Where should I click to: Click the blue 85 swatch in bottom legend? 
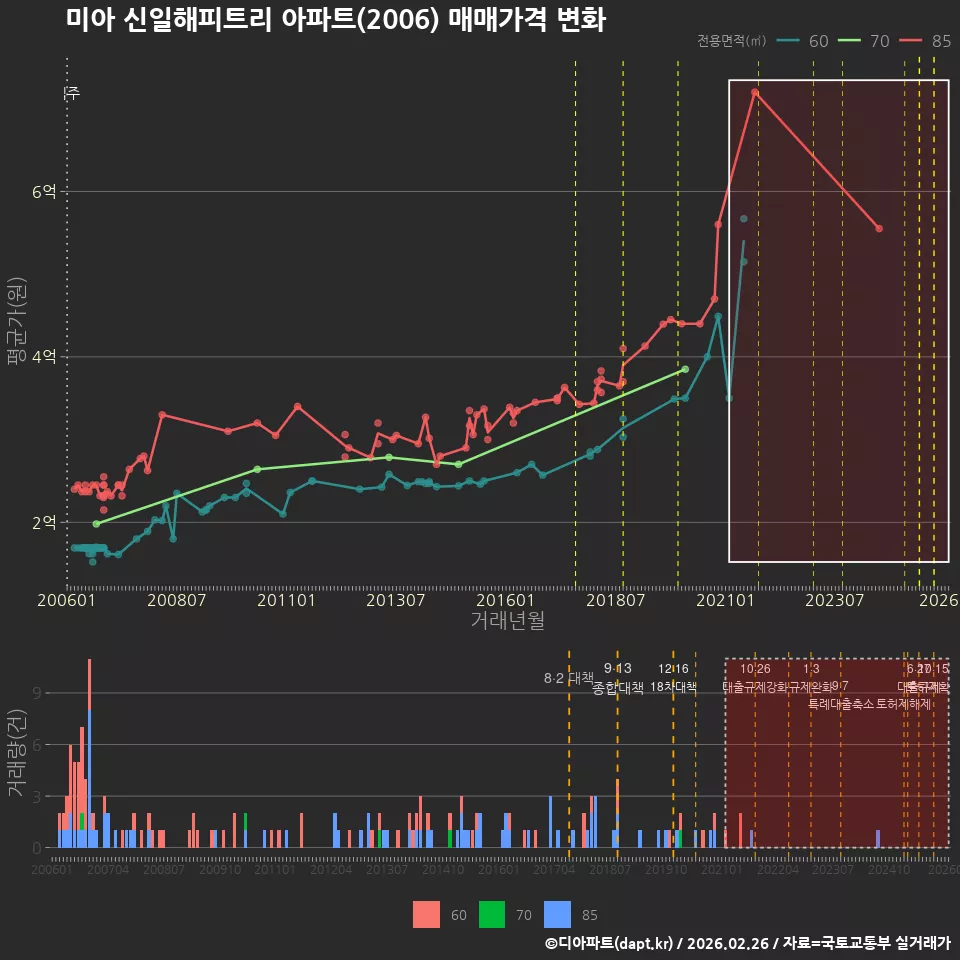[x=557, y=915]
